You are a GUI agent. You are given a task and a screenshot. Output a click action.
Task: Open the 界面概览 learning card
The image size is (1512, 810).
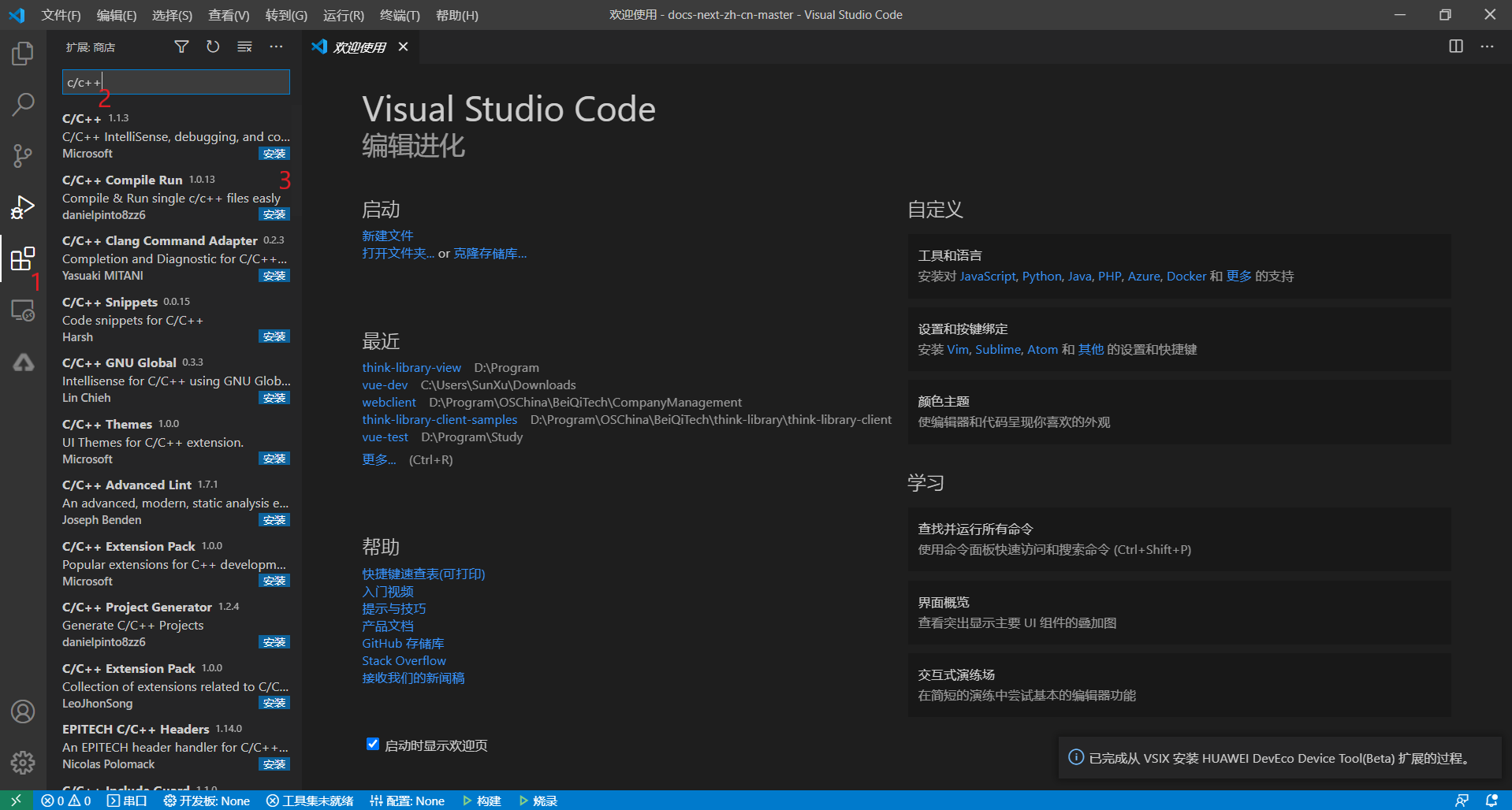point(1179,612)
